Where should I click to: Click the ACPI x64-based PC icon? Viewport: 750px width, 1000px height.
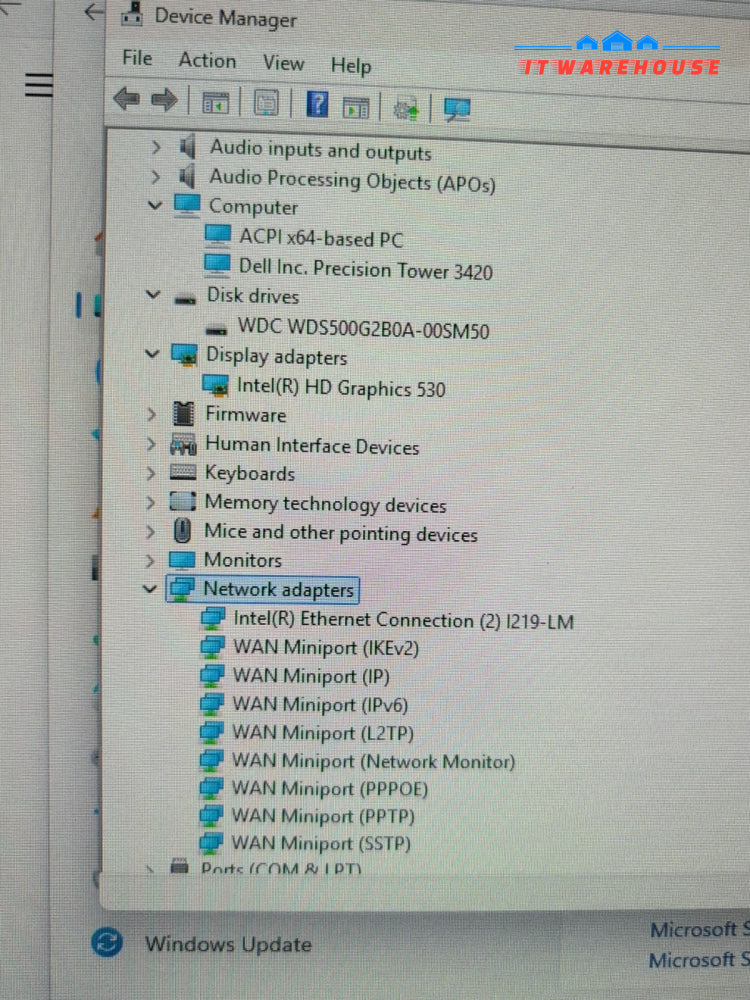217,235
